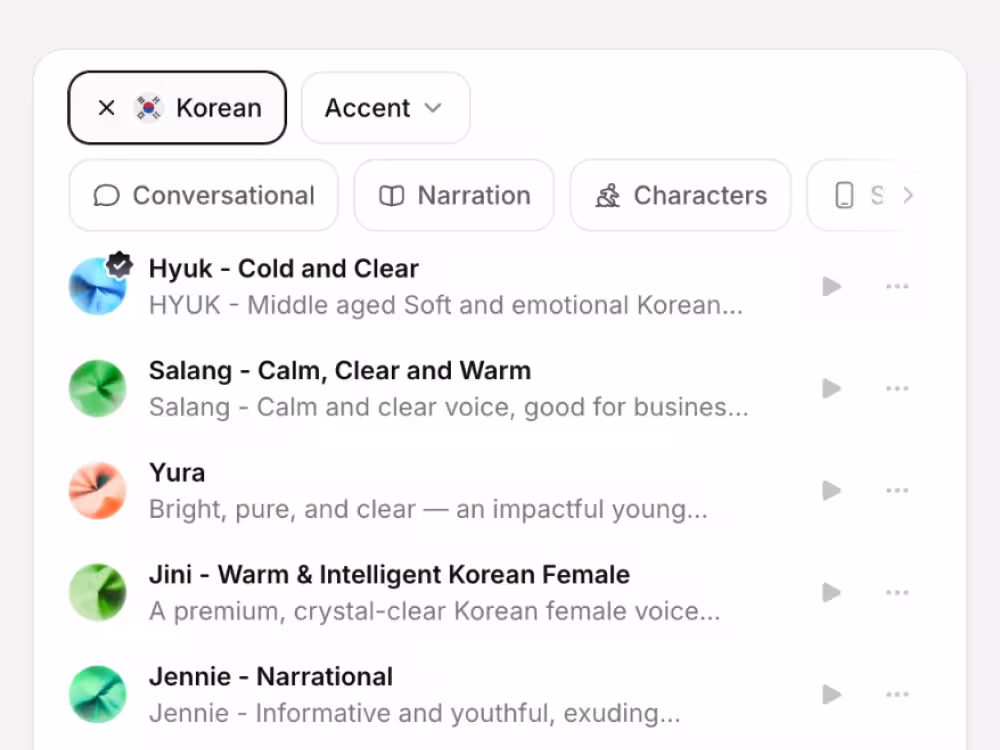The height and width of the screenshot is (750, 1000).
Task: Show more category filters with right chevron
Action: [x=908, y=195]
